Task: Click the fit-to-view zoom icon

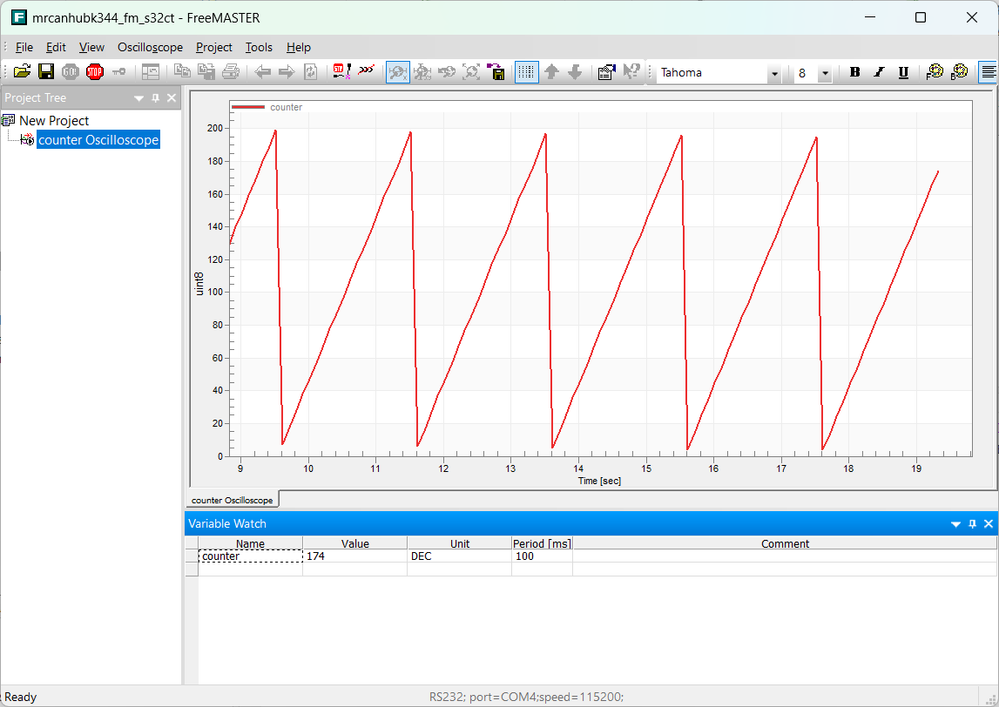Action: 471,72
